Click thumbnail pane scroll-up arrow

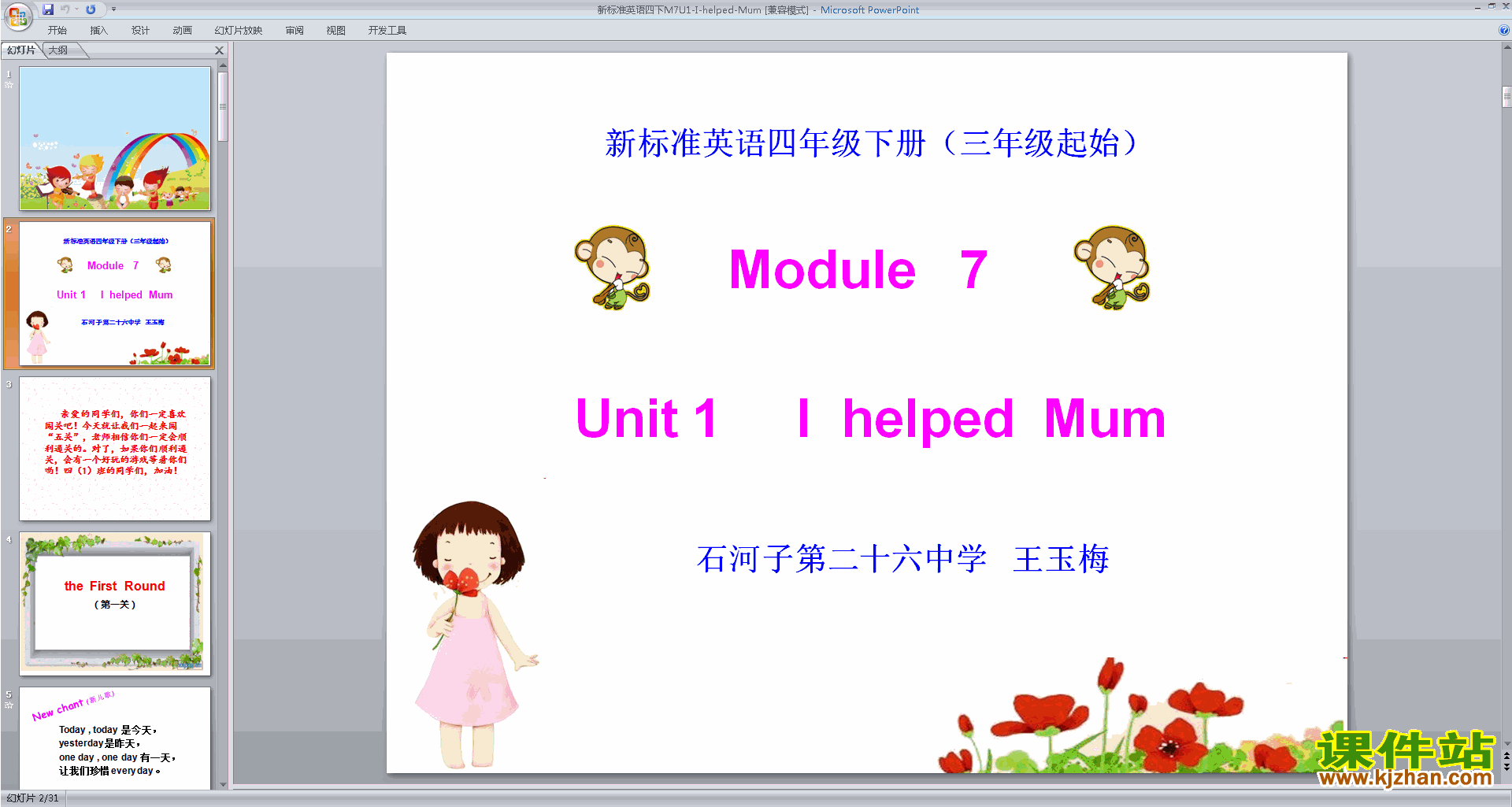tap(223, 65)
